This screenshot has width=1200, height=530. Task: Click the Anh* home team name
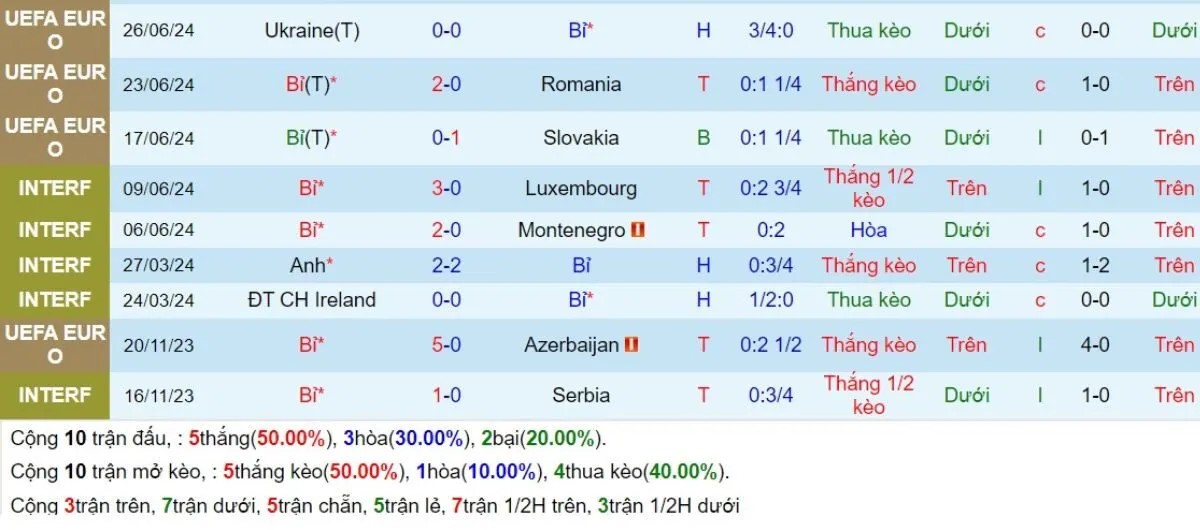click(312, 265)
